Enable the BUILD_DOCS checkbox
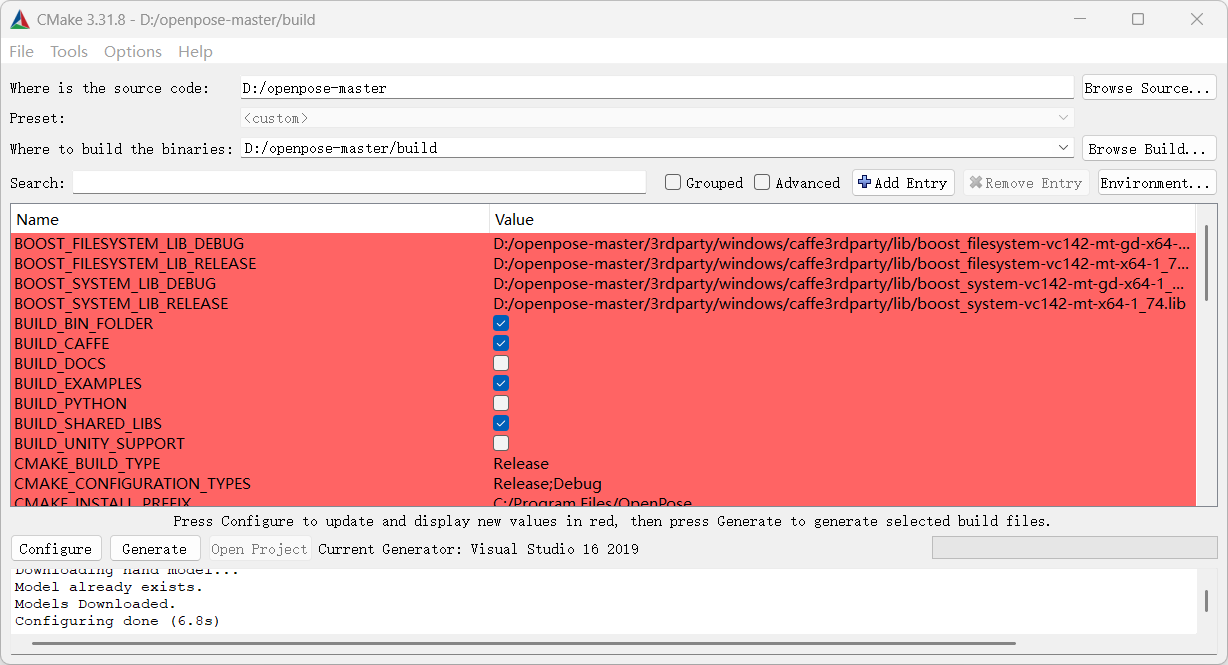Viewport: 1228px width, 665px height. 500,363
